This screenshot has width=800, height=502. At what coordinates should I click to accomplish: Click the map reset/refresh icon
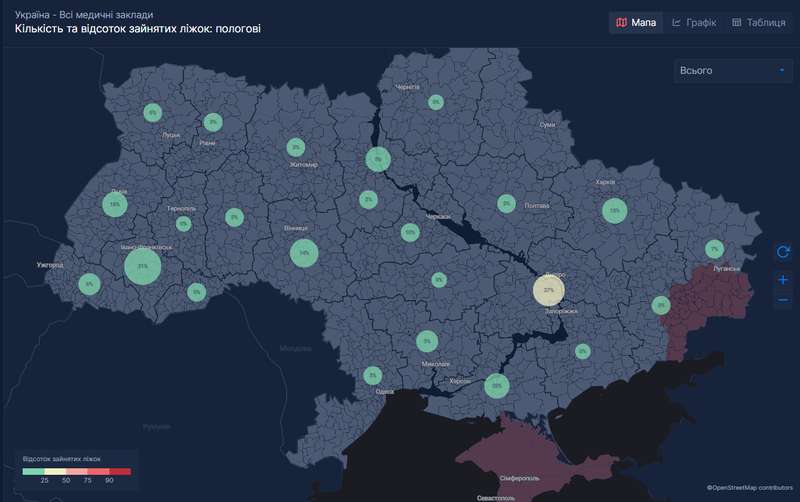(x=783, y=252)
